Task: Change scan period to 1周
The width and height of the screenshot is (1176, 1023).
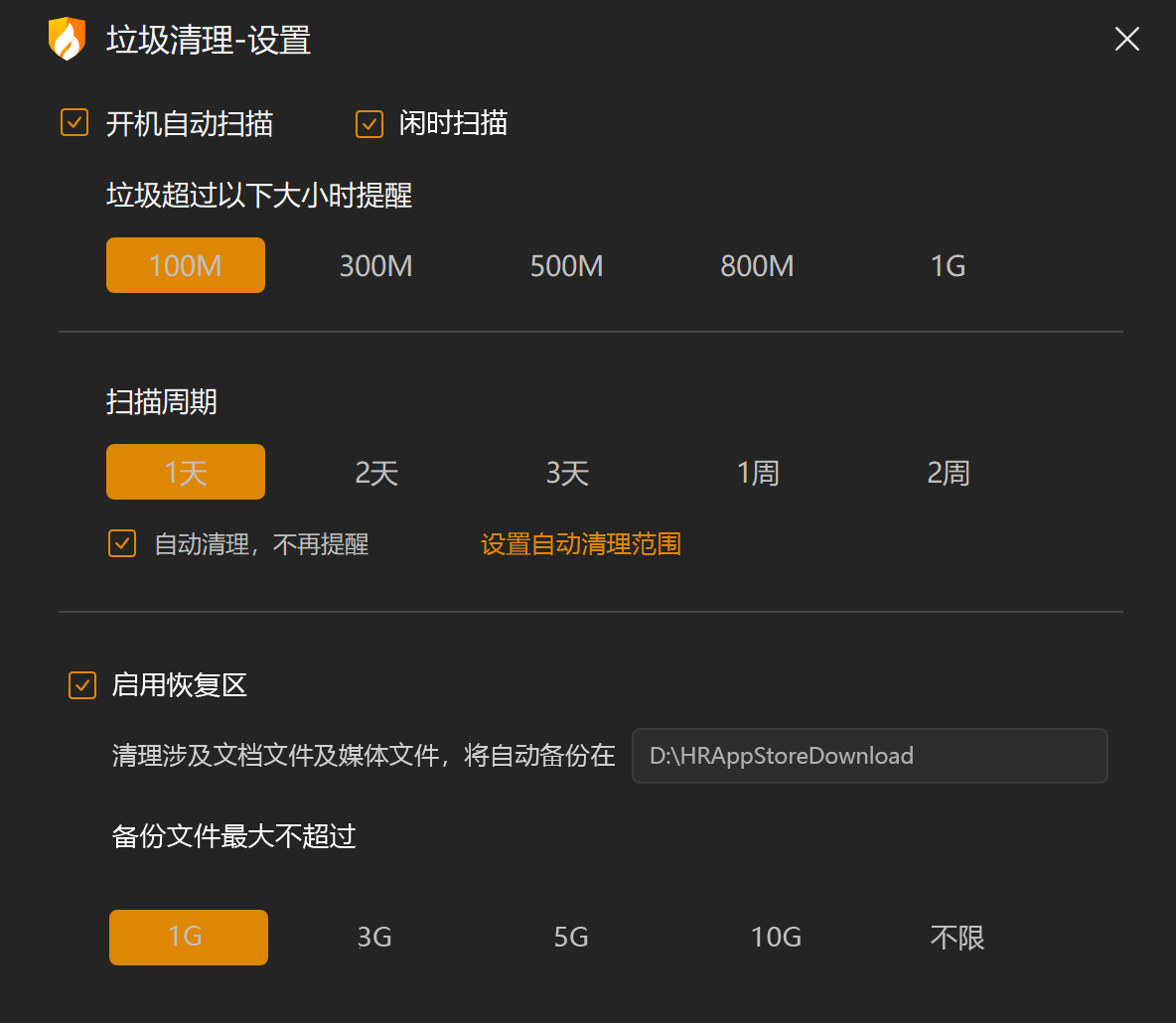Action: pos(757,472)
